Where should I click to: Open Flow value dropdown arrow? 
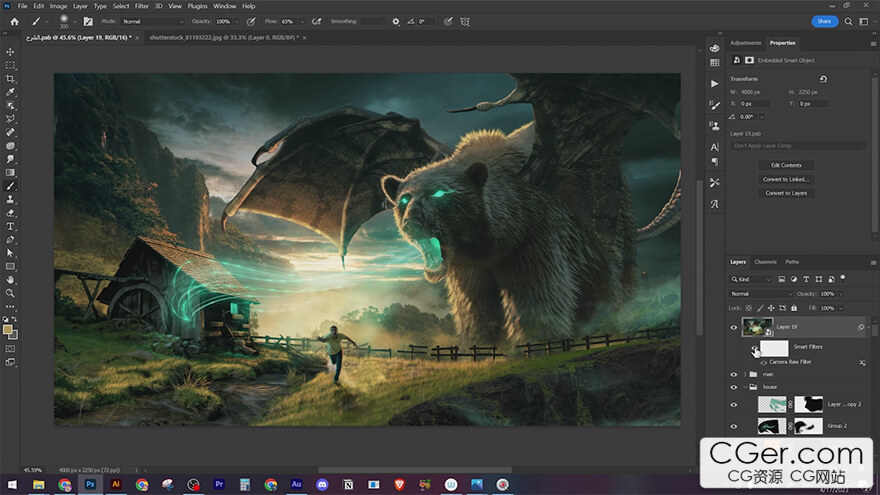[x=302, y=22]
